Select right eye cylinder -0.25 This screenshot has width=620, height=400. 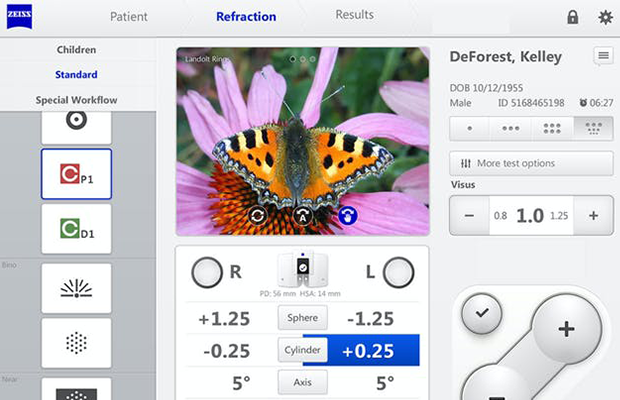coord(227,351)
